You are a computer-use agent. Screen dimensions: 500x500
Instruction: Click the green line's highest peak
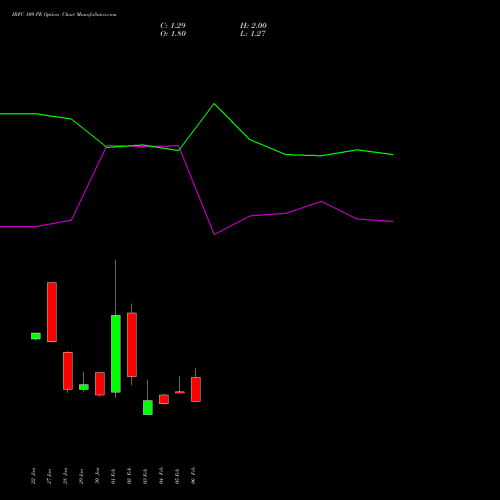[214, 104]
